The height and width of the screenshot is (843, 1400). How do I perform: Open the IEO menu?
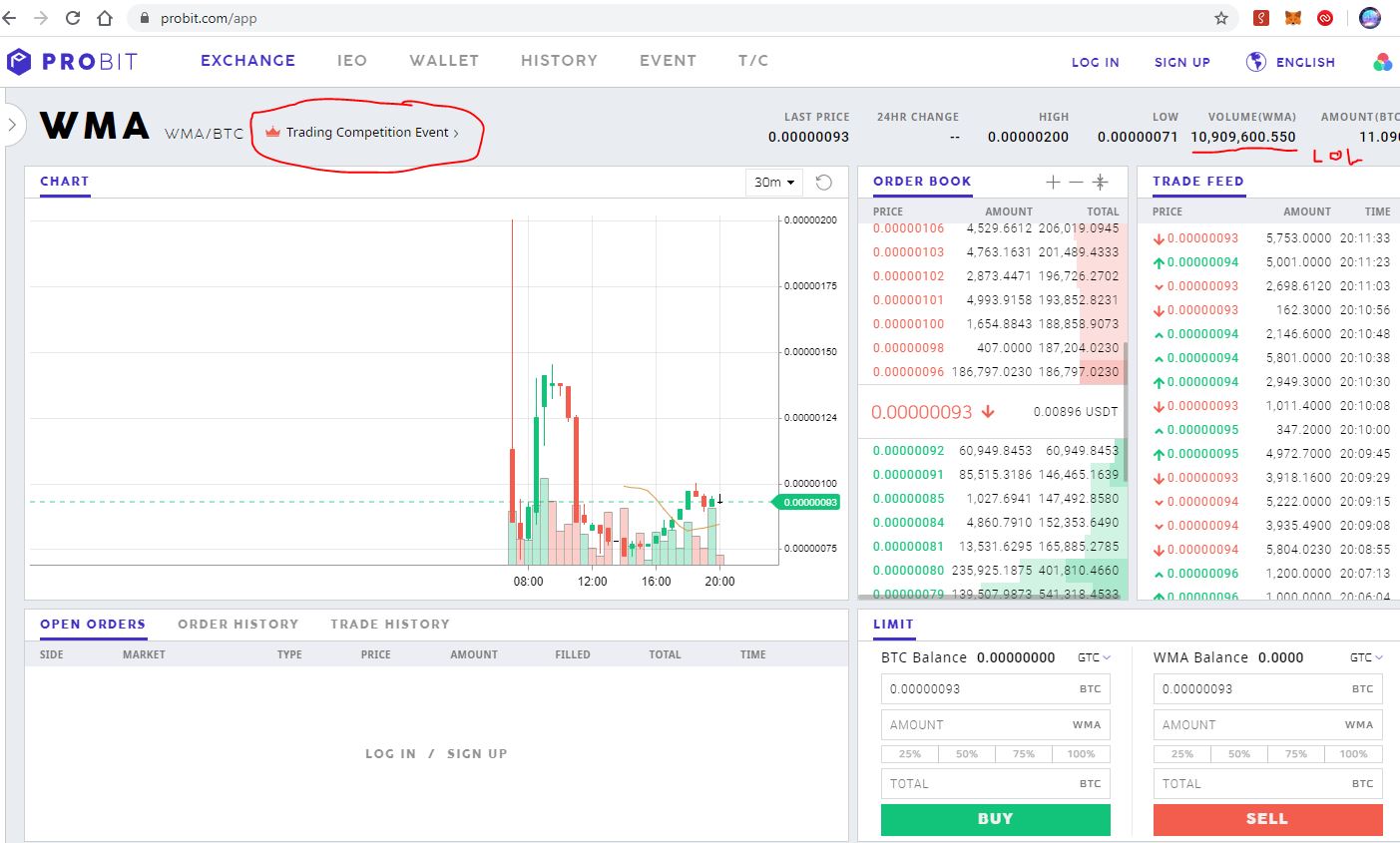pyautogui.click(x=352, y=60)
